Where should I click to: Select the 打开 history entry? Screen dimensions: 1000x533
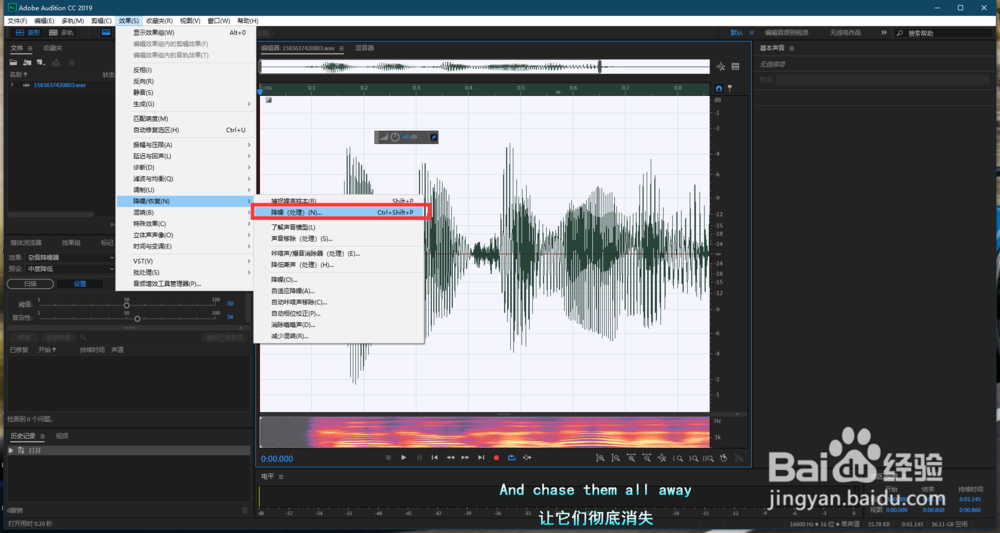pos(128,450)
